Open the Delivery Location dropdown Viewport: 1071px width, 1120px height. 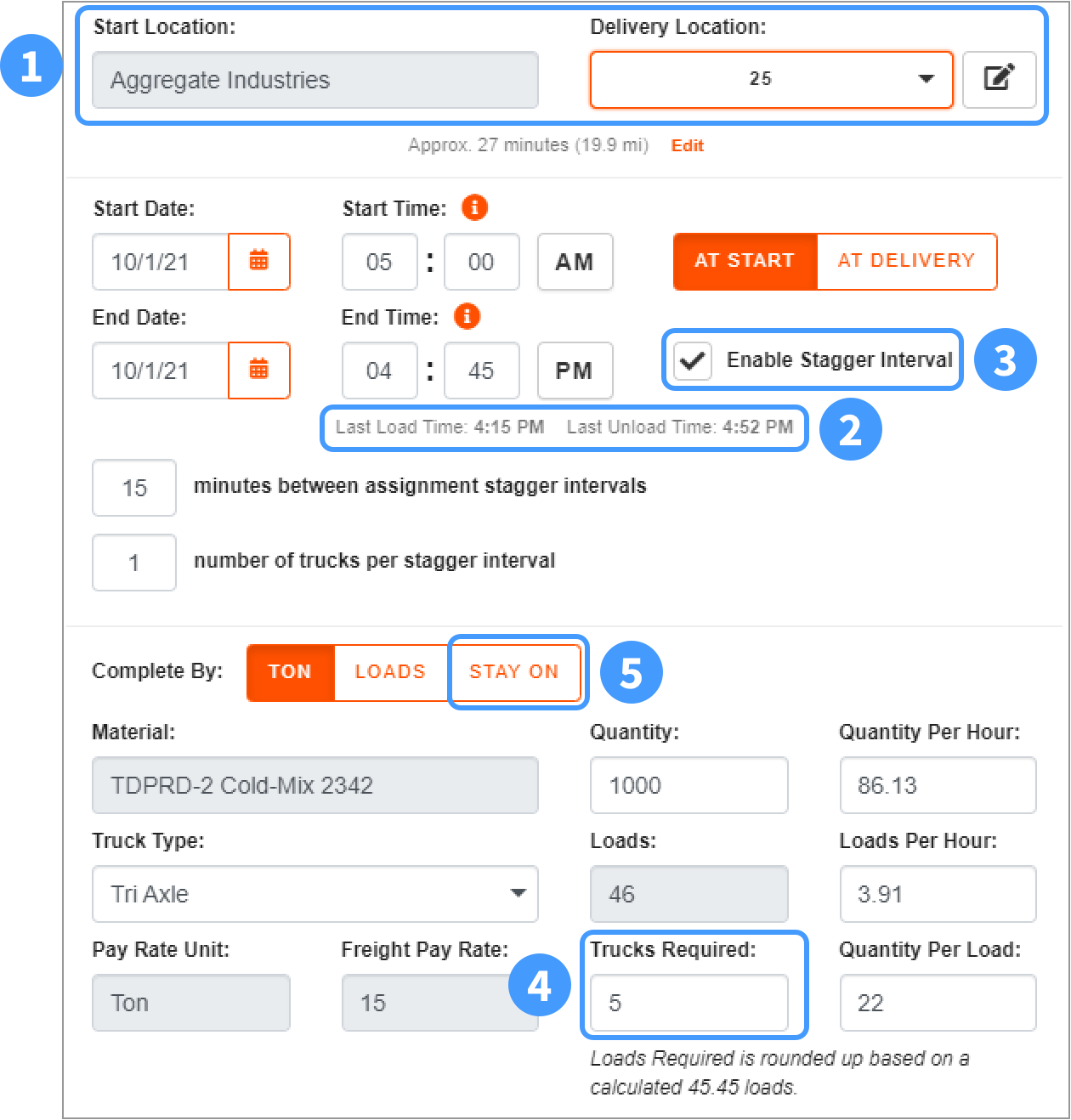pyautogui.click(x=771, y=79)
